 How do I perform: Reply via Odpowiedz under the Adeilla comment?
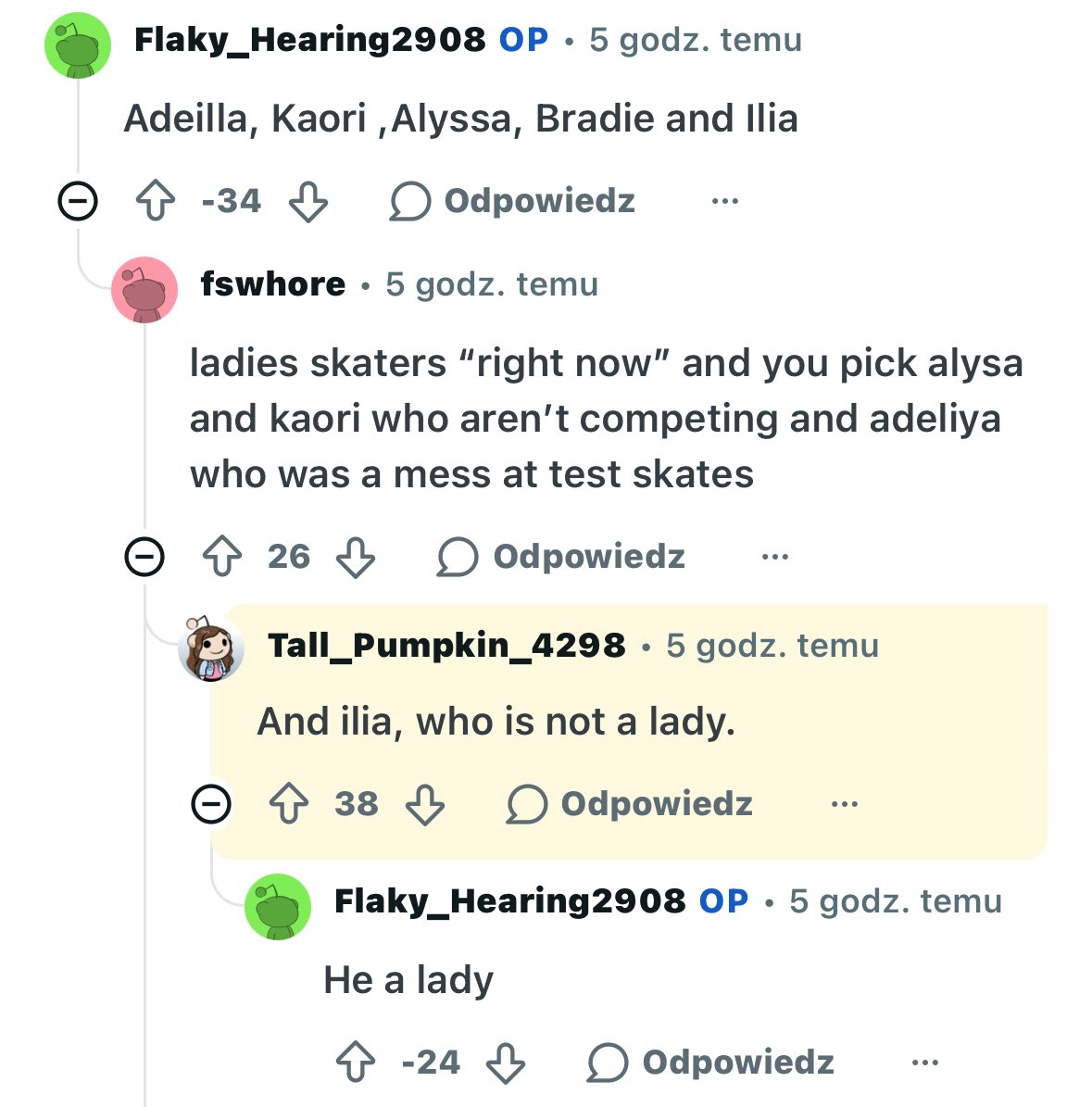click(512, 201)
